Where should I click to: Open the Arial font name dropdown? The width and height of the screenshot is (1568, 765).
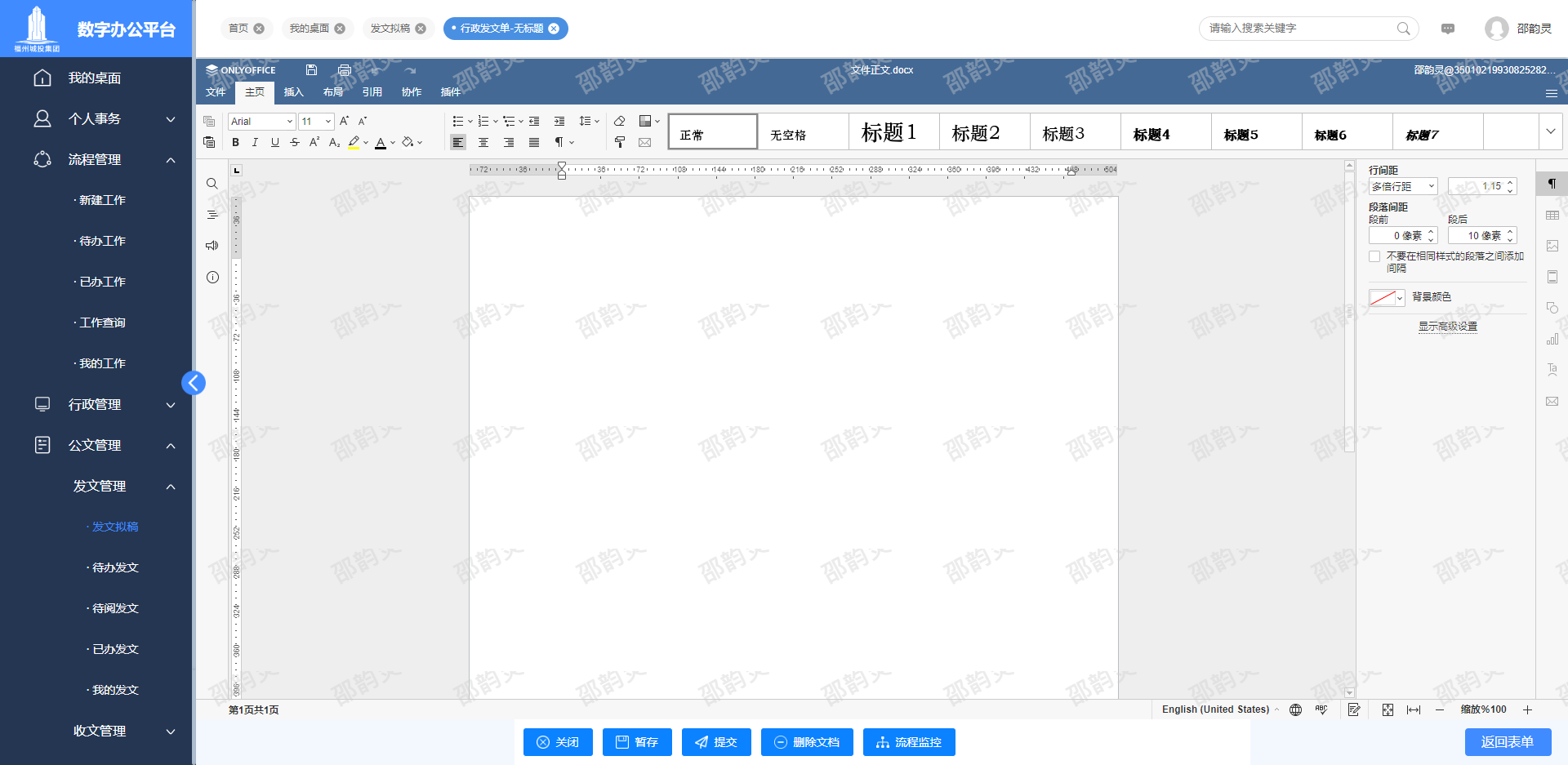[261, 122]
